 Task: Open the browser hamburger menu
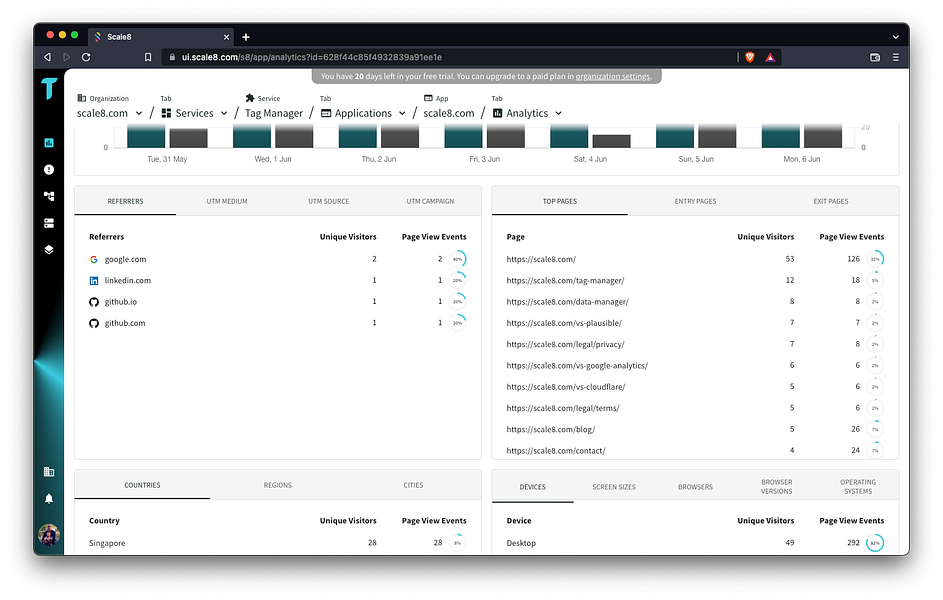[x=895, y=57]
